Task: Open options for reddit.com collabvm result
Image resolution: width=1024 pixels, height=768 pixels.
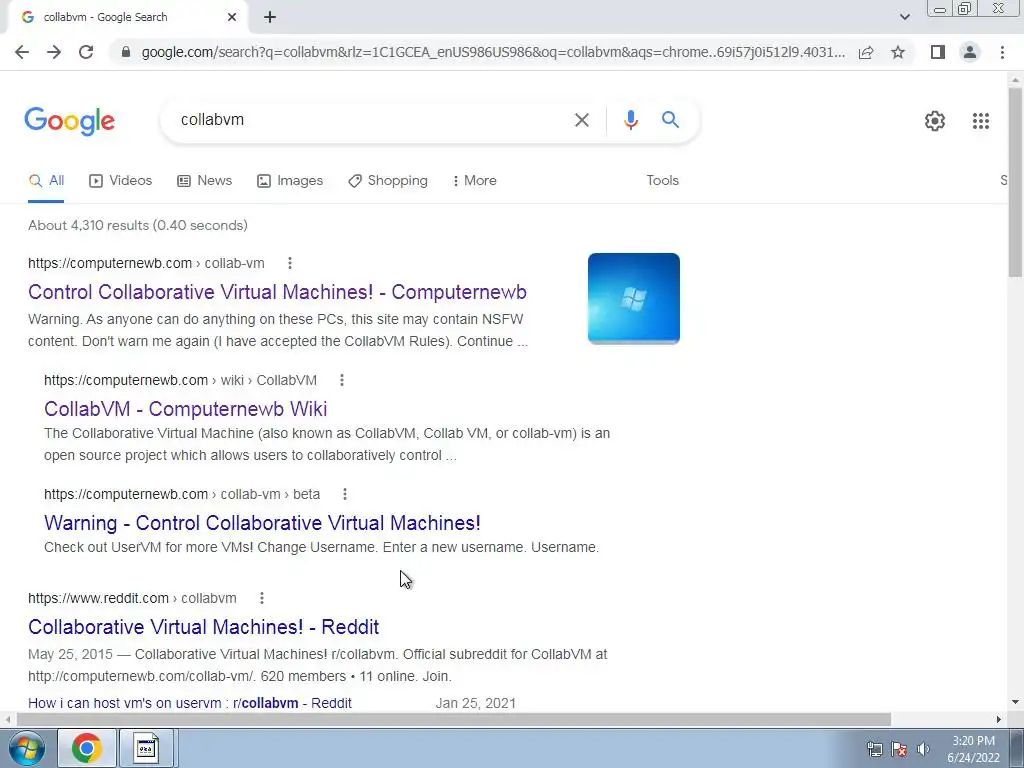Action: click(261, 598)
